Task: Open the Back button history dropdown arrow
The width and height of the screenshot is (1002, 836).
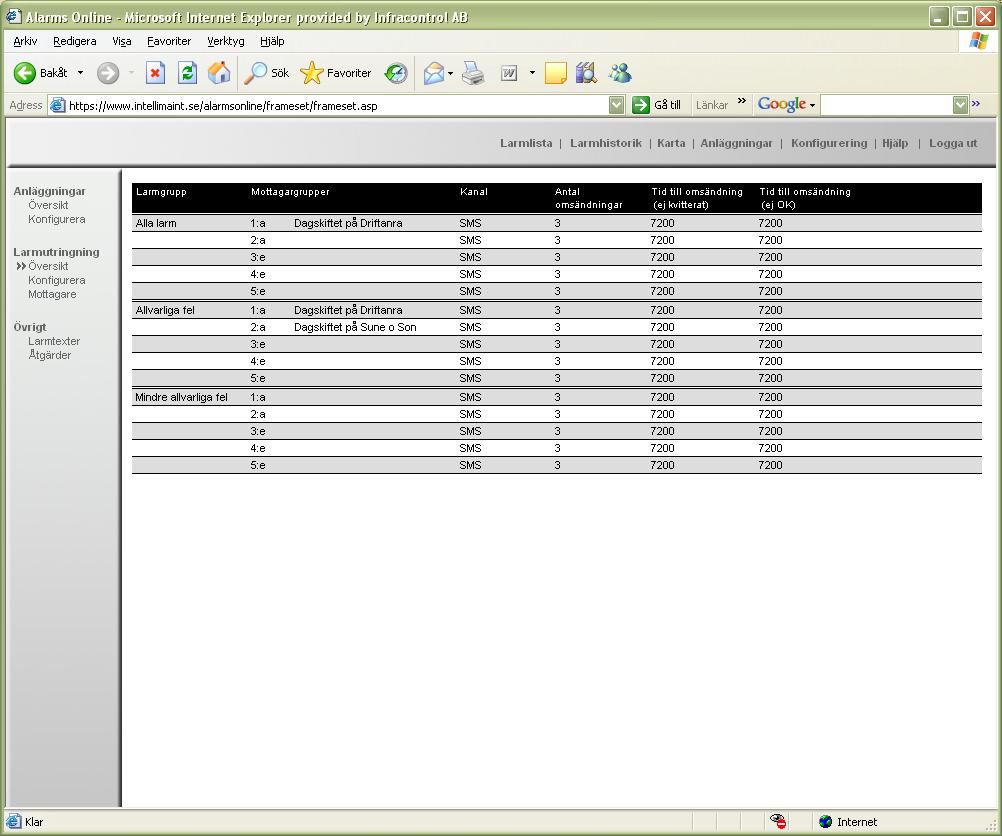Action: point(81,73)
